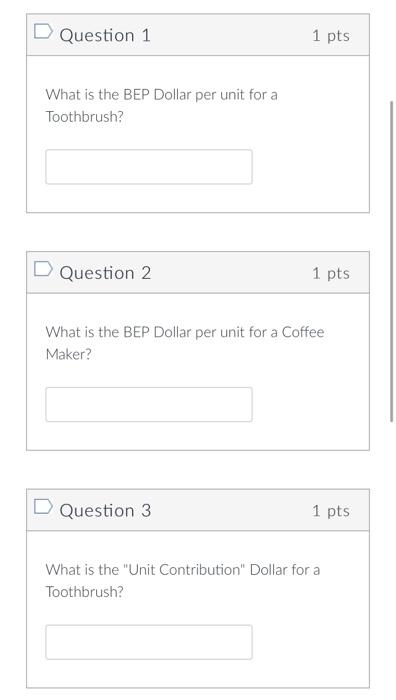Image resolution: width=396 pixels, height=700 pixels.
Task: Click the 1 pts label on Question 1
Action: [x=331, y=36]
